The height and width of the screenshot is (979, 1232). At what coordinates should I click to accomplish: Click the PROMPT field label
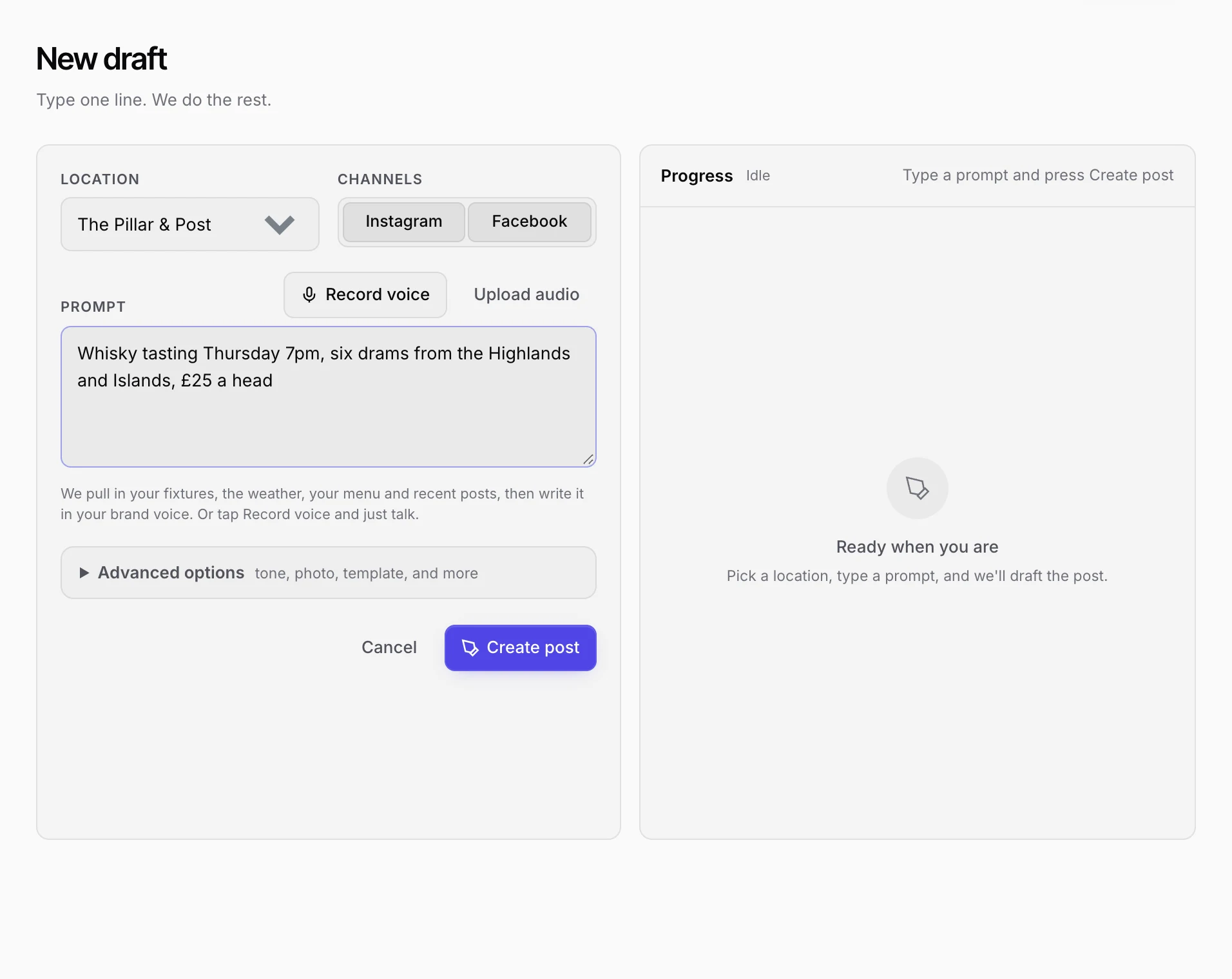click(93, 307)
